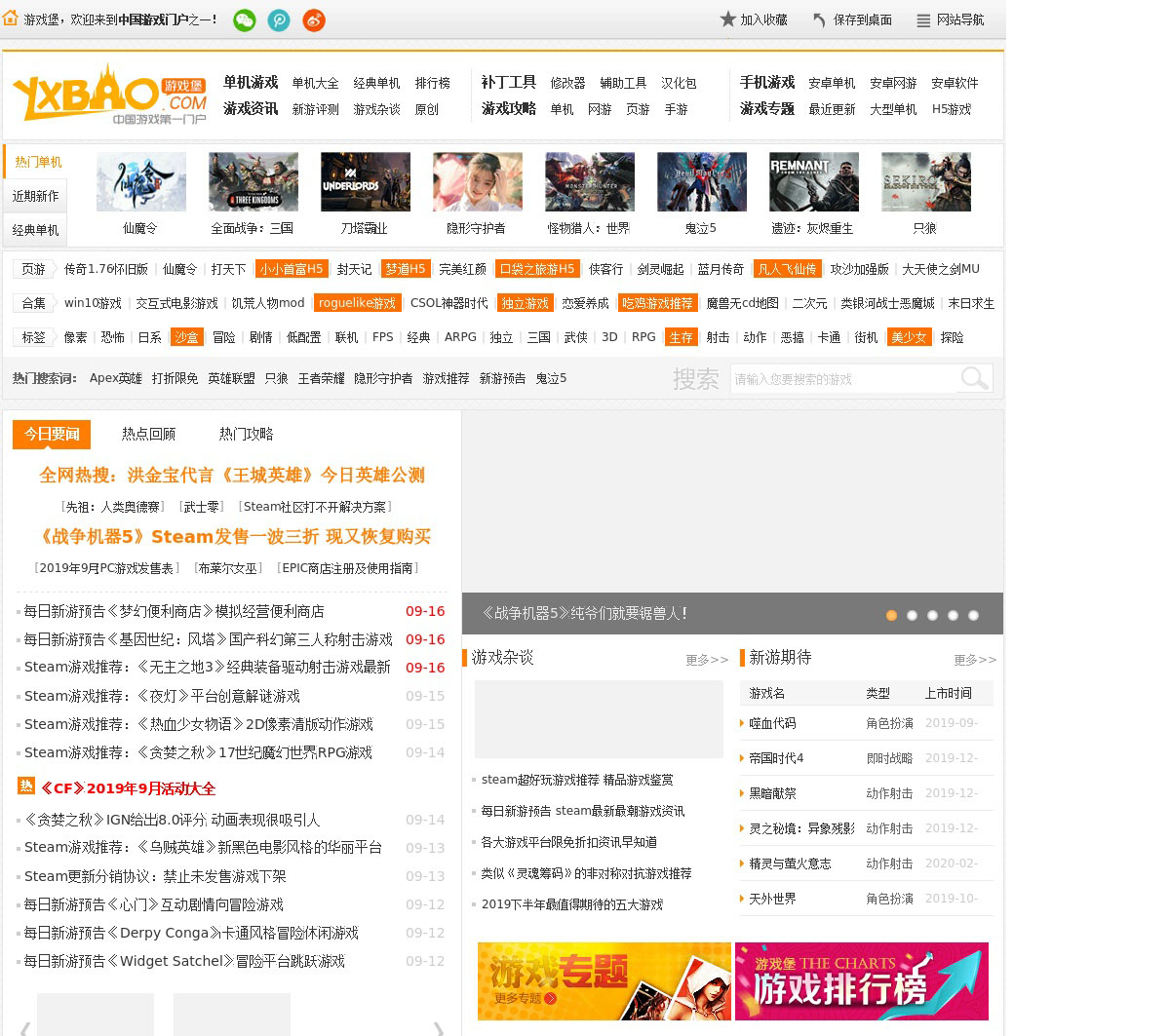Switch to the 热点回顾 tab

point(148,434)
